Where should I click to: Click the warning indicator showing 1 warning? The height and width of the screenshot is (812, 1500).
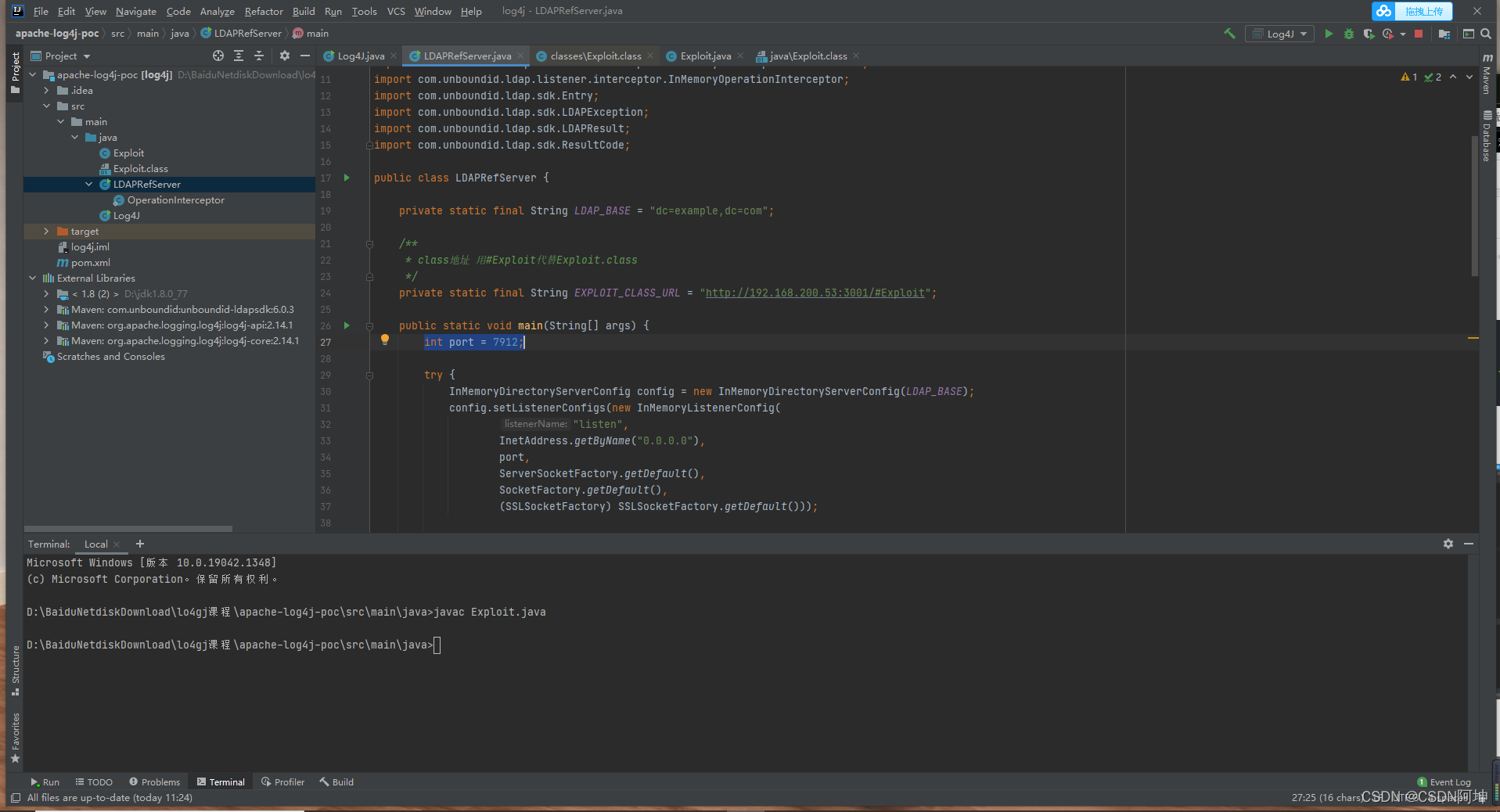click(1409, 77)
